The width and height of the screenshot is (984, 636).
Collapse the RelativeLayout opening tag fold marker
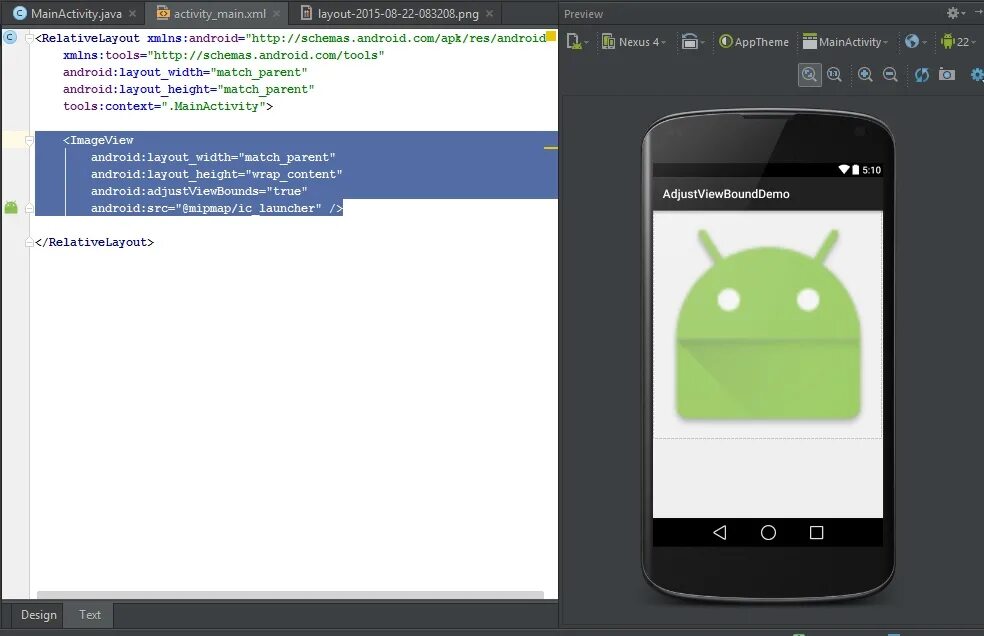tap(29, 38)
